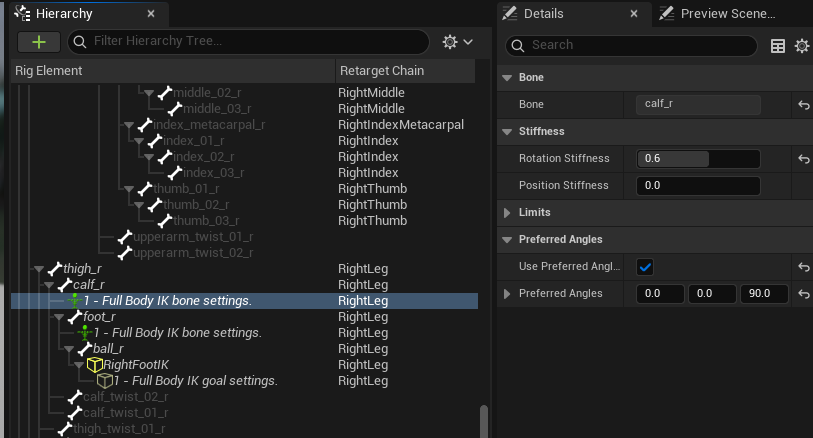Click index_01_r bone icon
813x438 pixels.
[x=155, y=140]
